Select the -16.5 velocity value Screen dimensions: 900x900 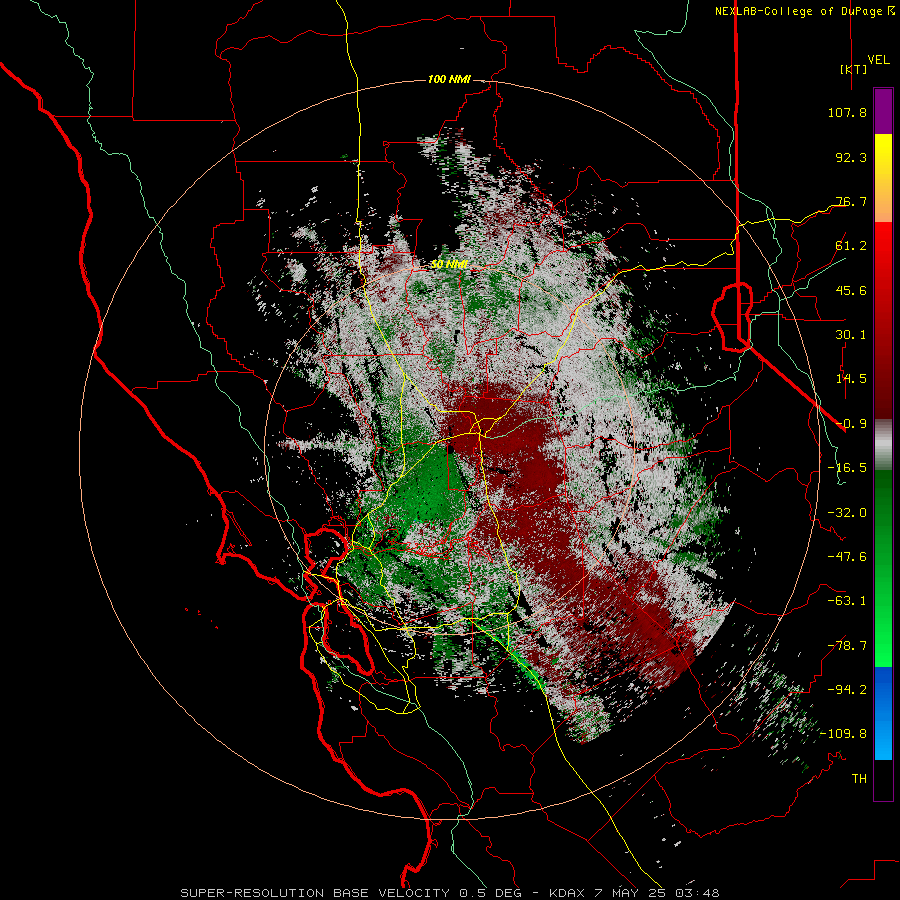847,468
